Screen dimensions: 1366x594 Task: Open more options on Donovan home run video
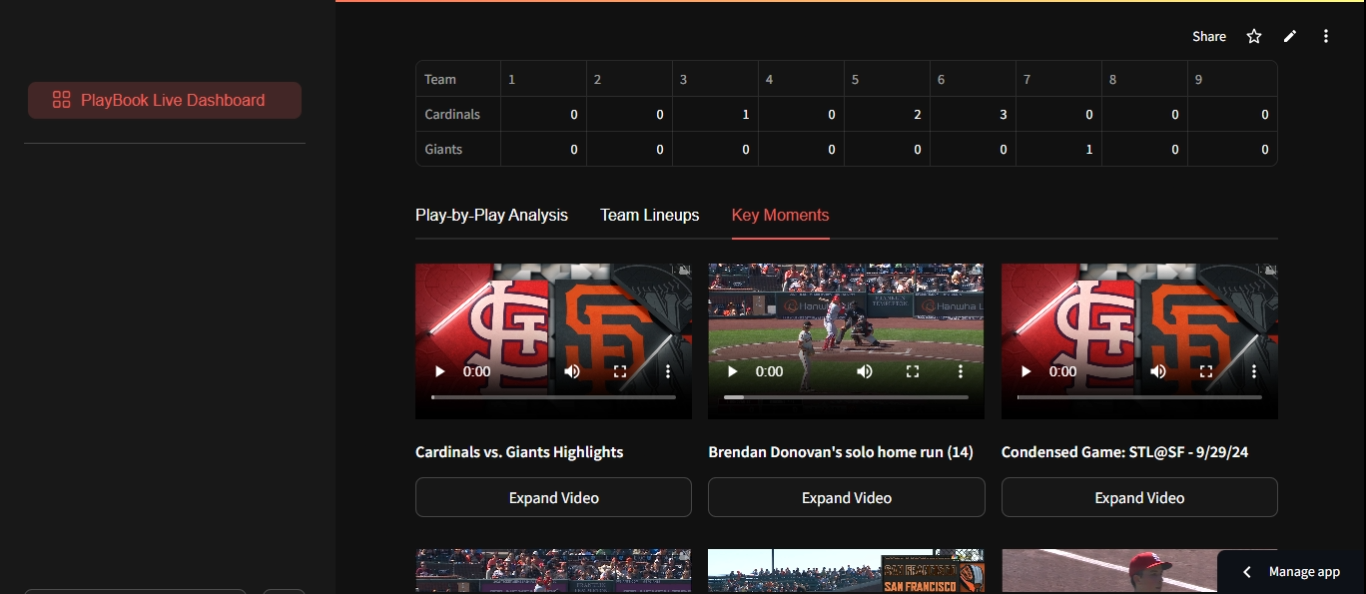click(961, 371)
